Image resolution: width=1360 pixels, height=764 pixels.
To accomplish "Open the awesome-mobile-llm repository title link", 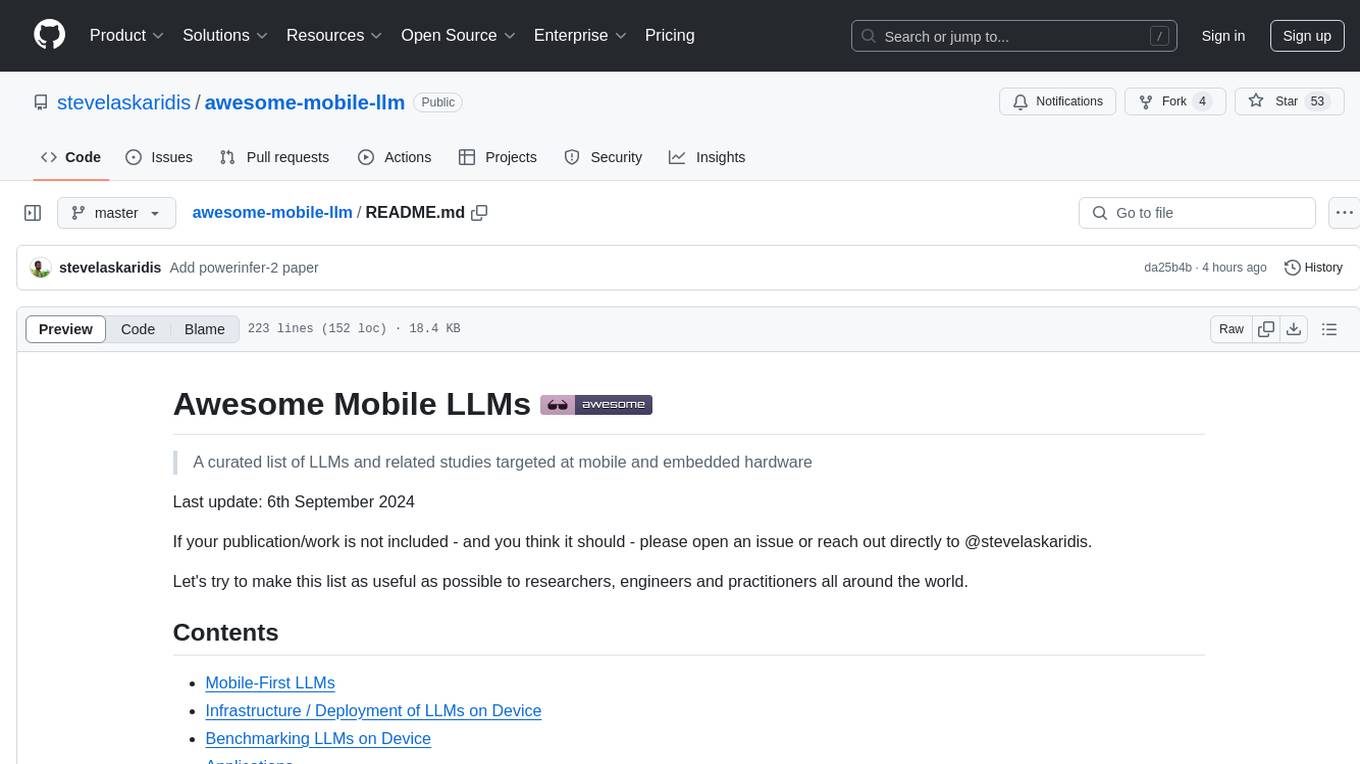I will 305,102.
